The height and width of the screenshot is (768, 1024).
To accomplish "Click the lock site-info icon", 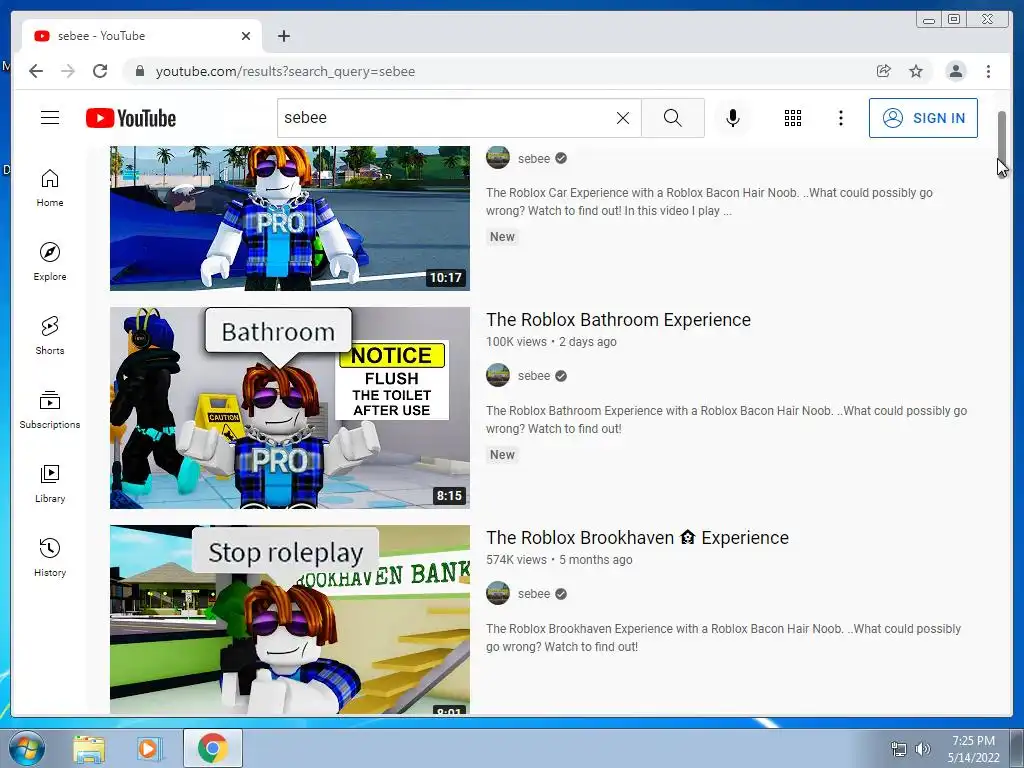I will (x=140, y=71).
